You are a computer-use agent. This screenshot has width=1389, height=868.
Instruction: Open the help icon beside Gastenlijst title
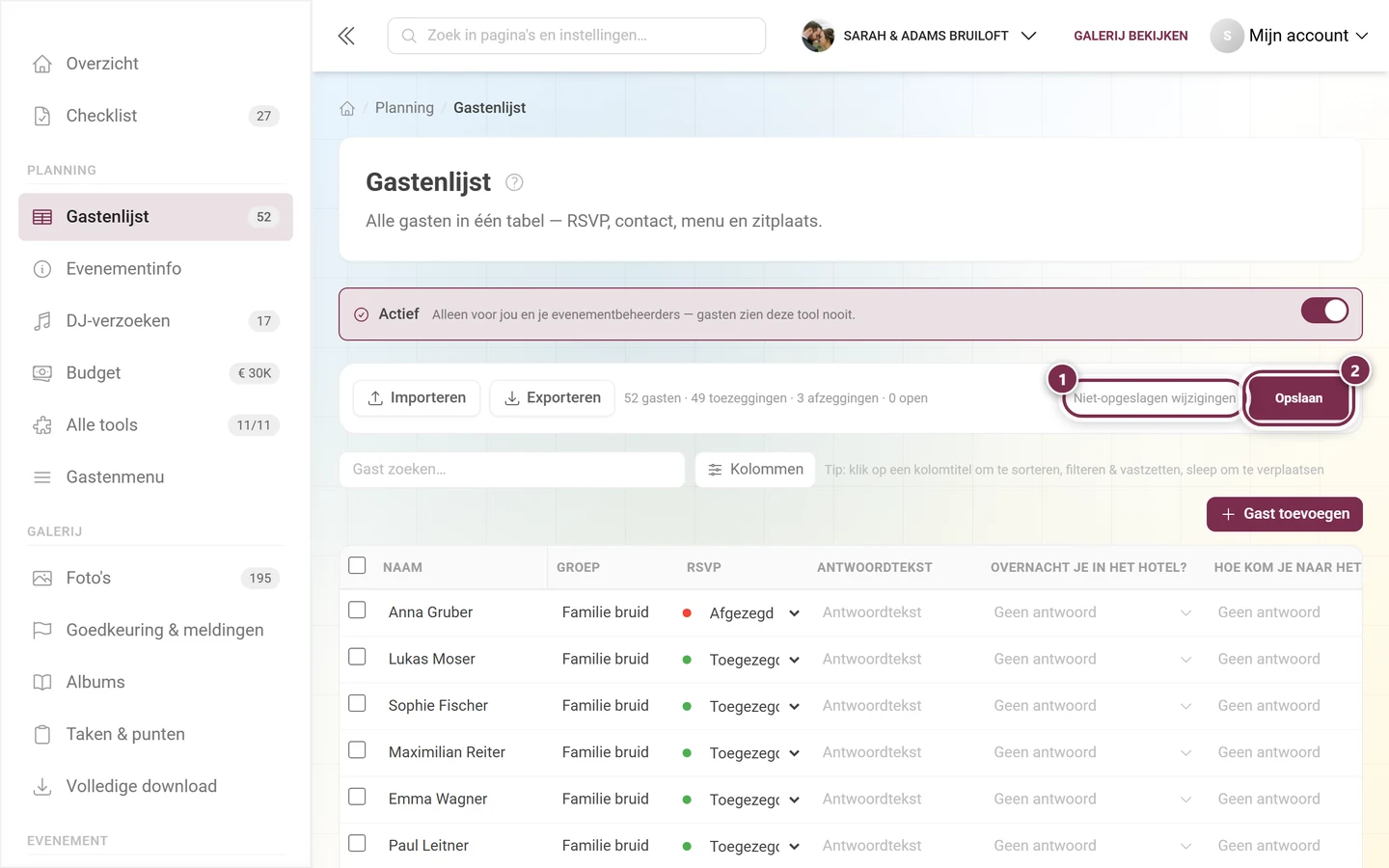point(514,182)
